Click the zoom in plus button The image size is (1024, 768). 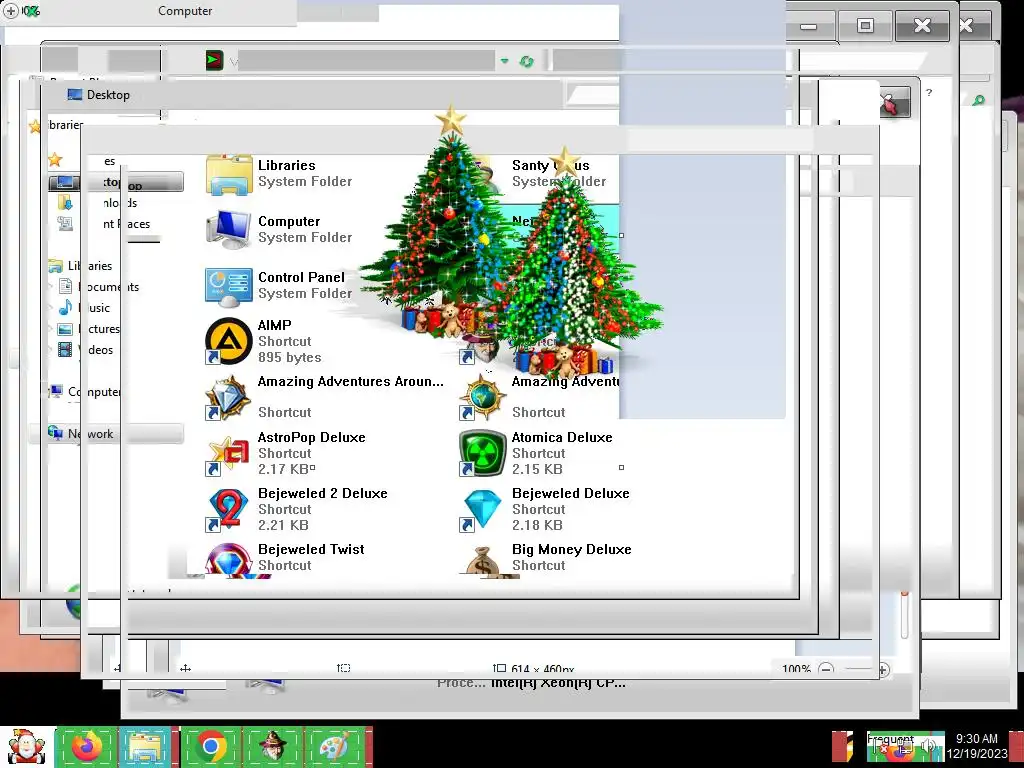pos(882,669)
